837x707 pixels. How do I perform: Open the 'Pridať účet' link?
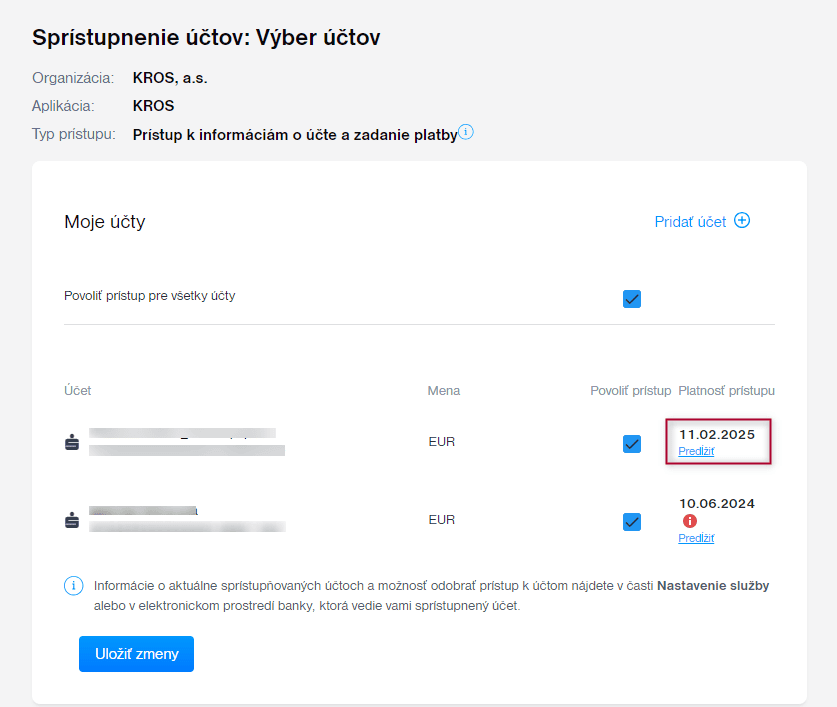coord(690,222)
